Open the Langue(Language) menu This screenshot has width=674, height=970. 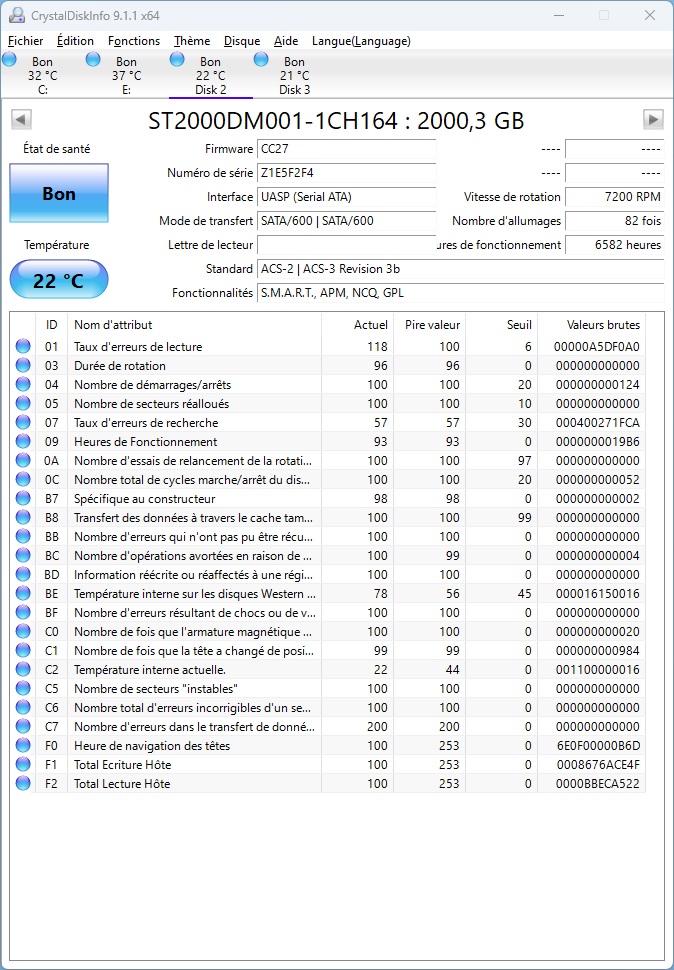coord(361,41)
